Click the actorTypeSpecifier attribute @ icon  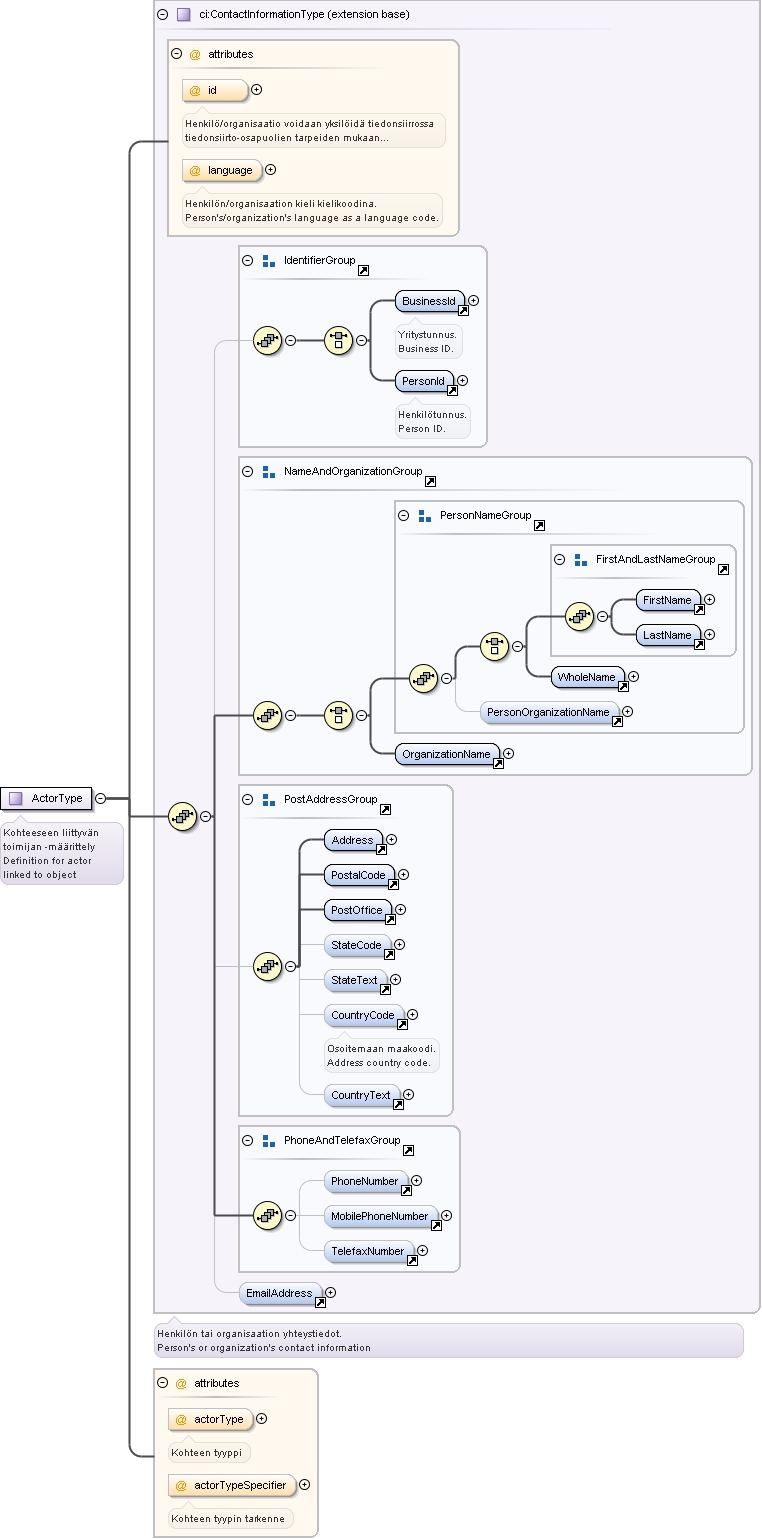coord(181,1486)
